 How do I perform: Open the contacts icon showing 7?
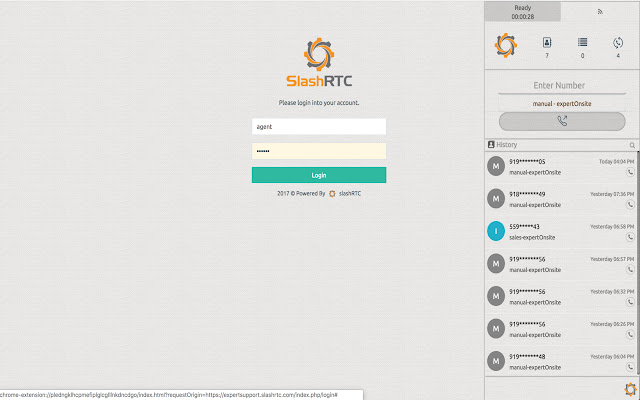point(547,42)
